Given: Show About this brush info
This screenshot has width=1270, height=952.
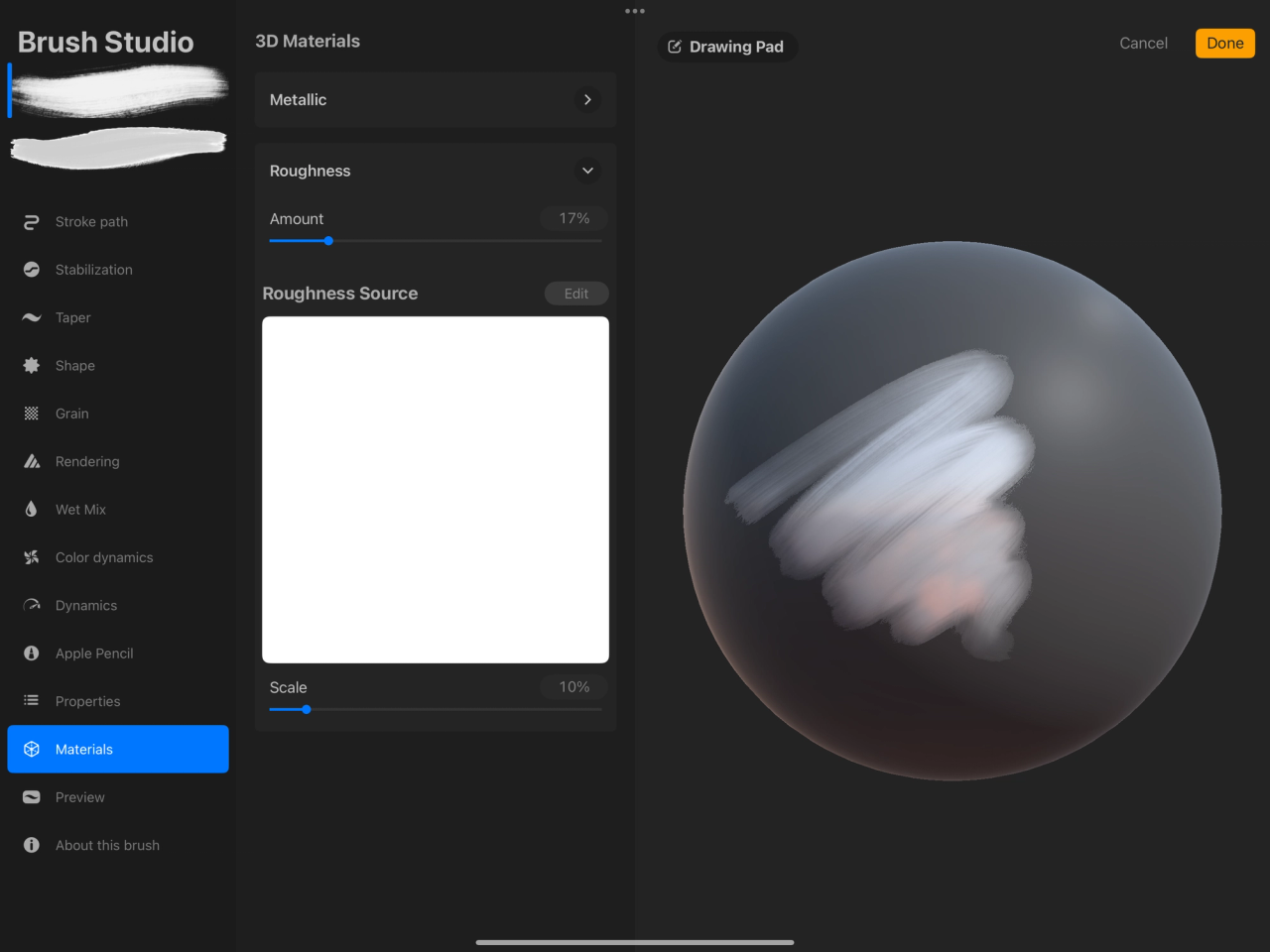Looking at the screenshot, I should (107, 845).
